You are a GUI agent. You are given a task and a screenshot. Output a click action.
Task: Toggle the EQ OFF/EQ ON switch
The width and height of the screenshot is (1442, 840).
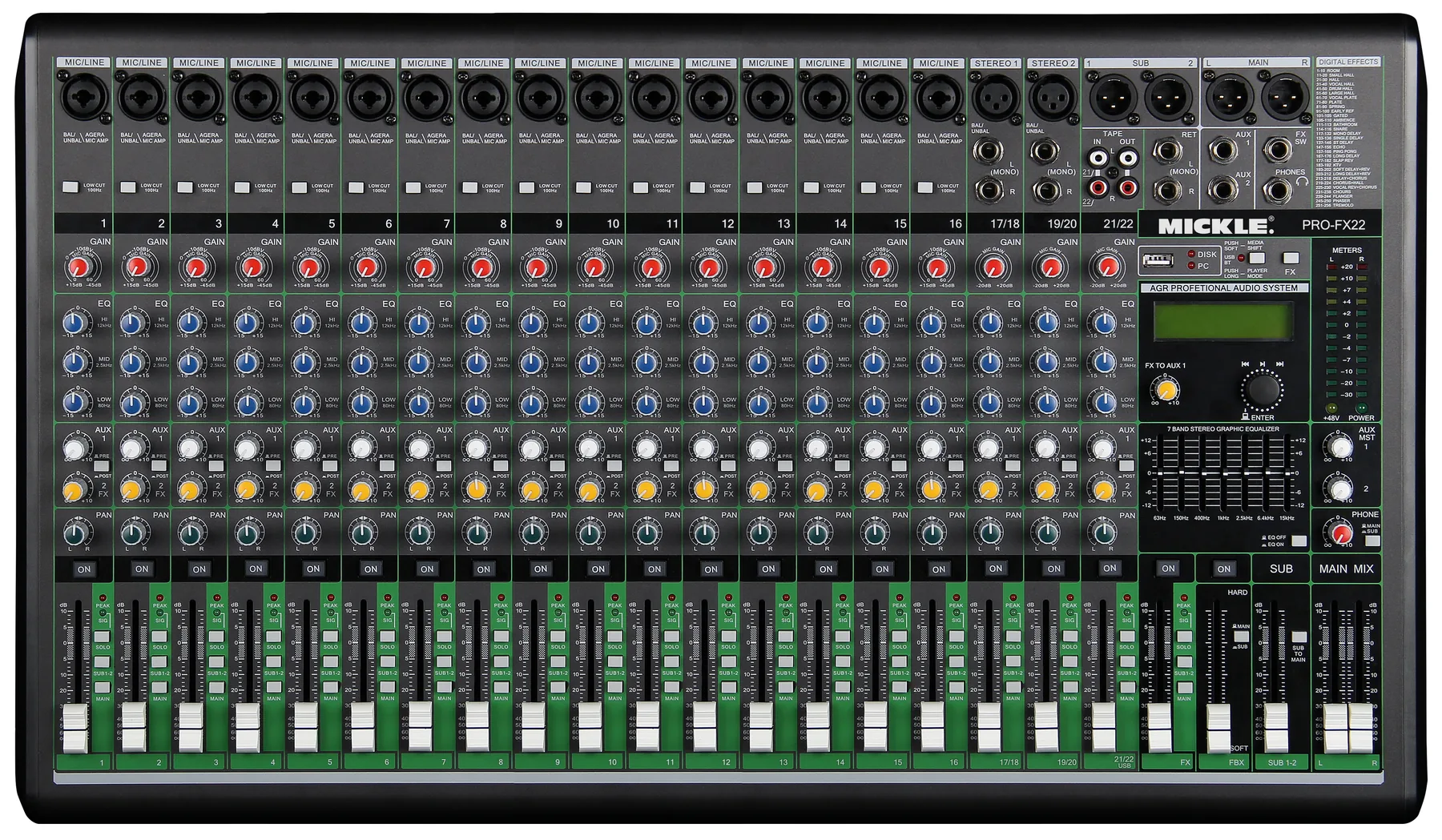click(1299, 541)
